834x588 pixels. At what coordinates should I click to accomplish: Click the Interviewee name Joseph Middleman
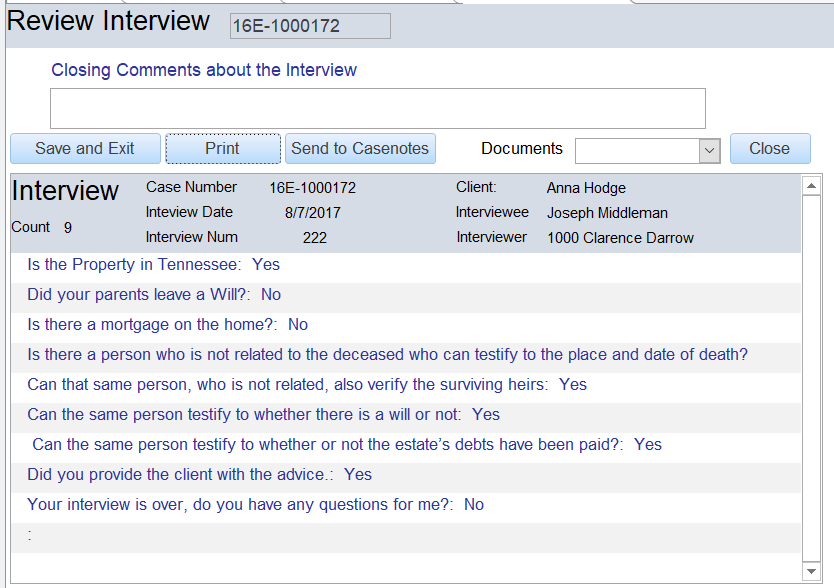click(607, 213)
